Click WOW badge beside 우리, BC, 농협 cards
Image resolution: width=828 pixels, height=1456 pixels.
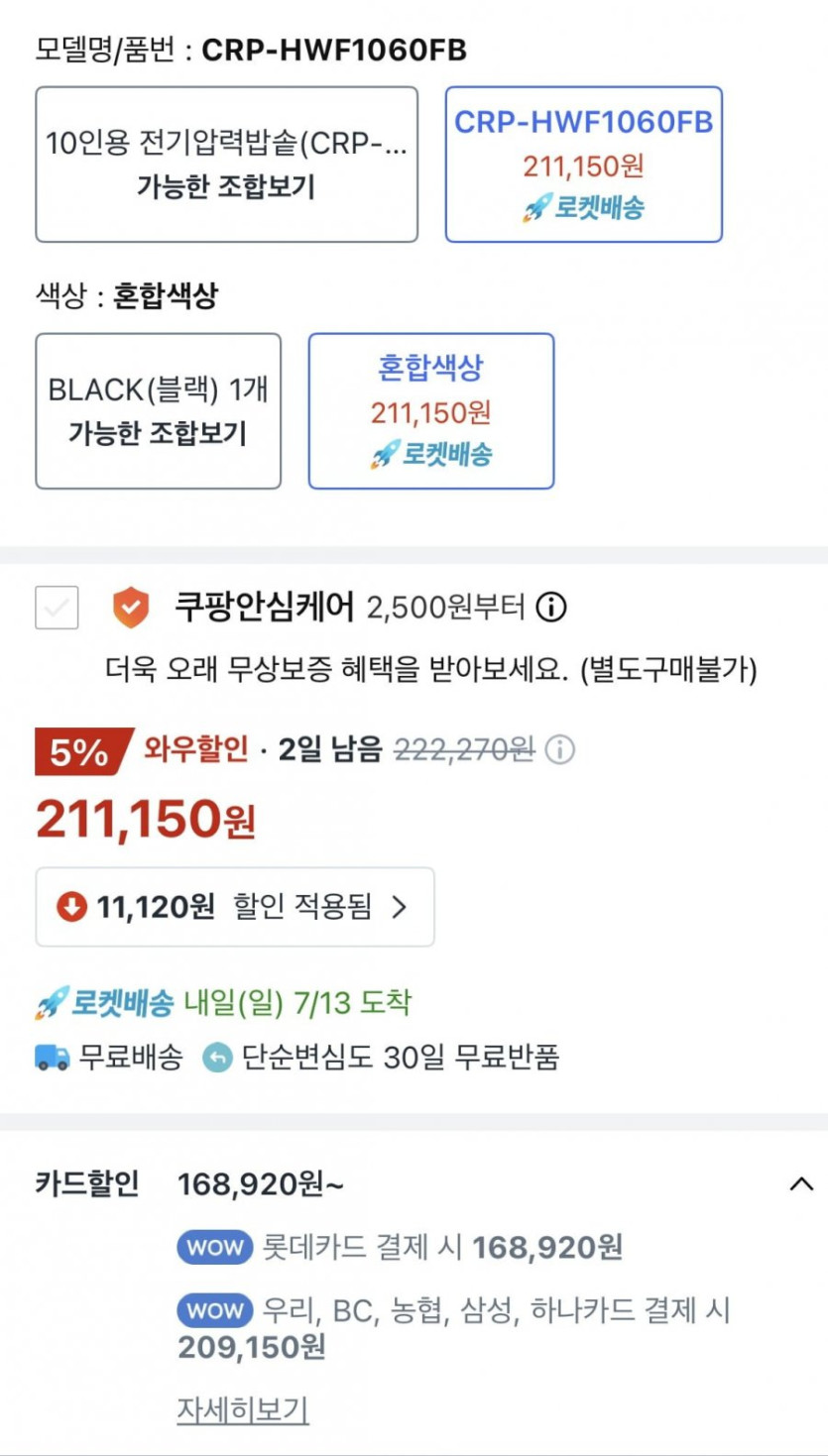coord(215,1311)
